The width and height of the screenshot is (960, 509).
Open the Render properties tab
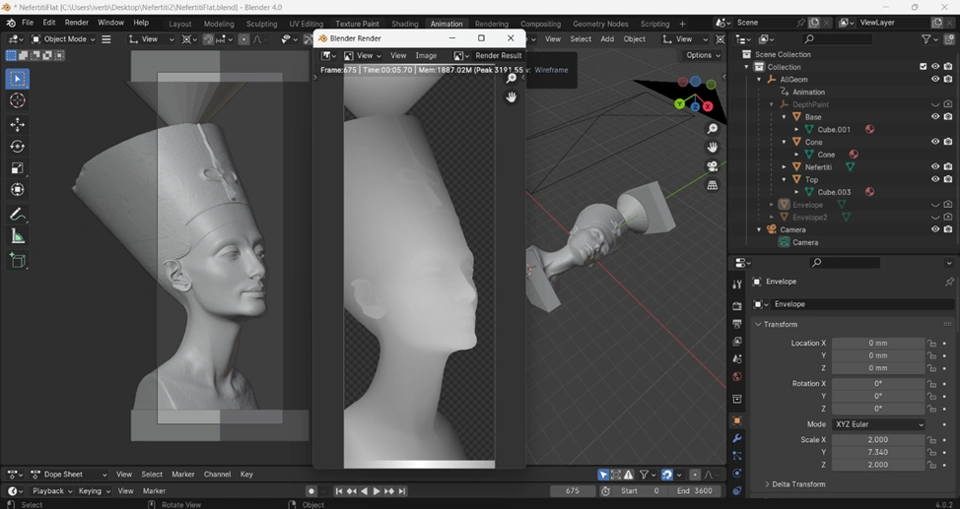click(737, 306)
